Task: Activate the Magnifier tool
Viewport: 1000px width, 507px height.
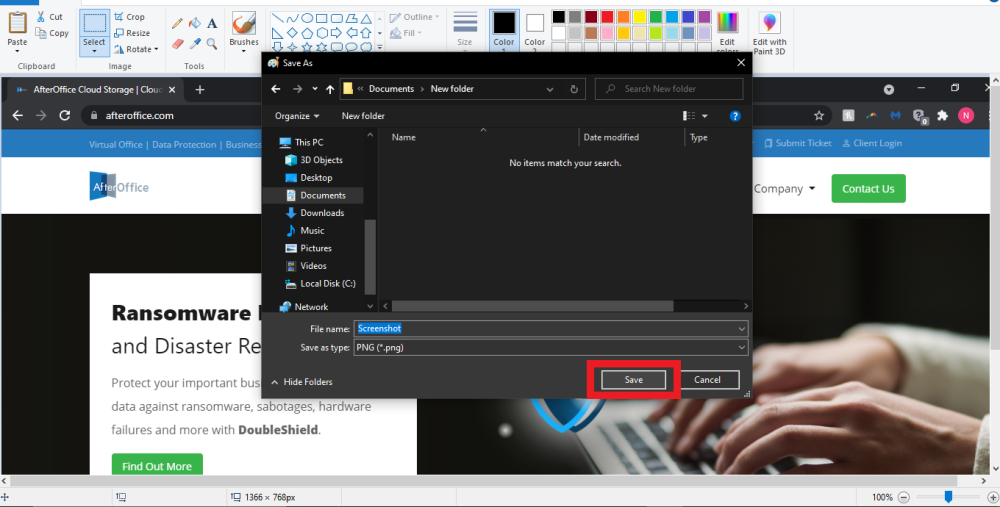Action: 212,43
